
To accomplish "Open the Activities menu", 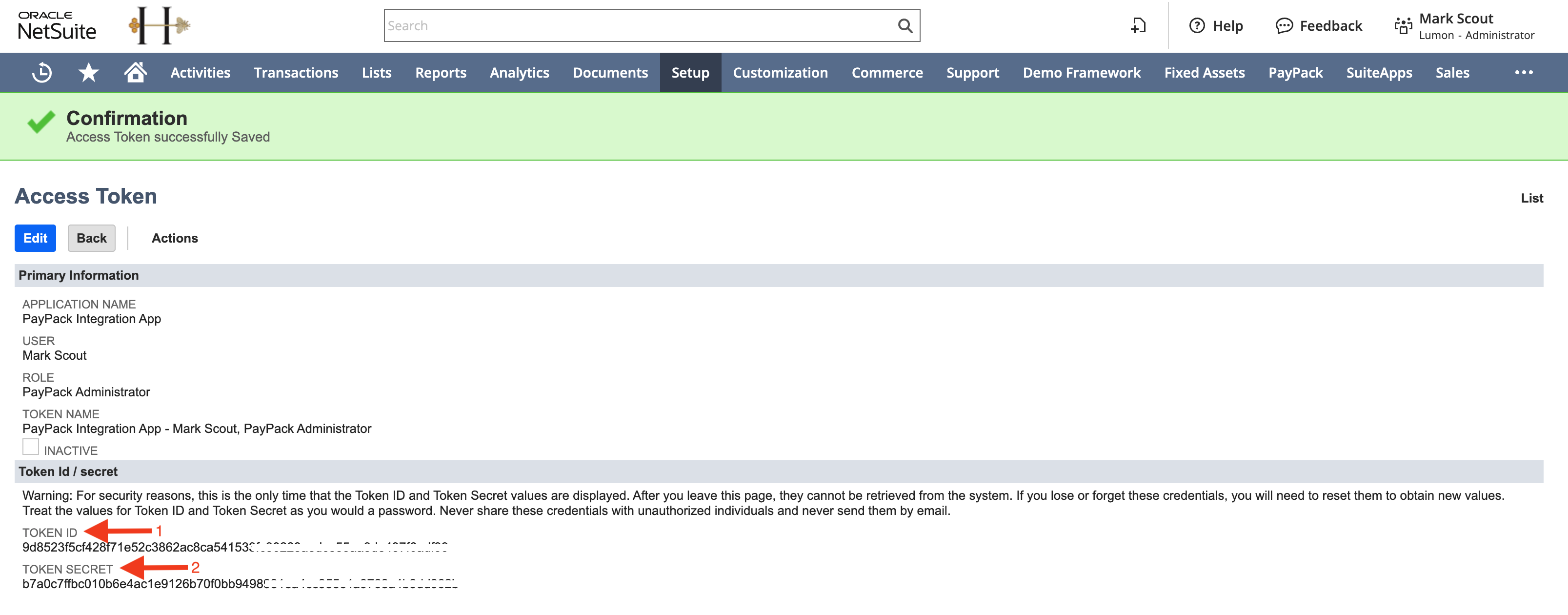I will [200, 72].
